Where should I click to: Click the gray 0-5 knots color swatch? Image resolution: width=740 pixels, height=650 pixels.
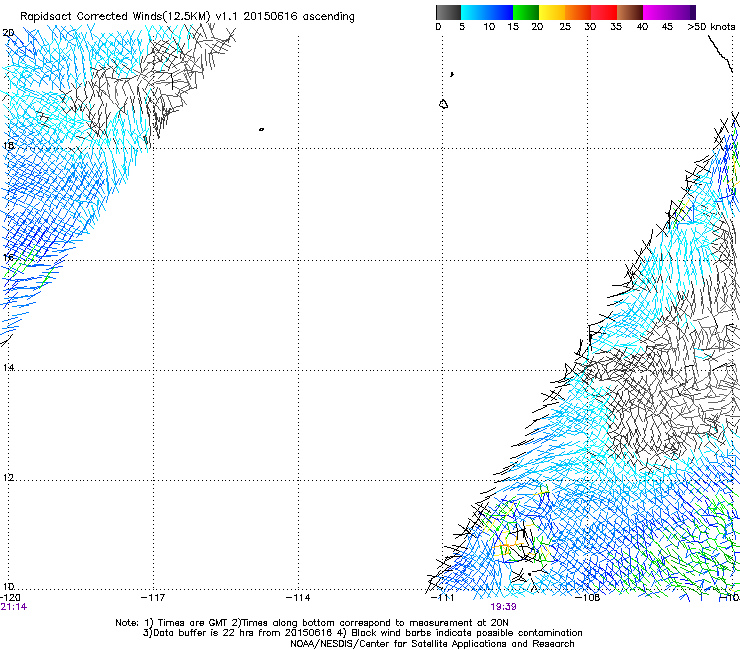click(448, 12)
